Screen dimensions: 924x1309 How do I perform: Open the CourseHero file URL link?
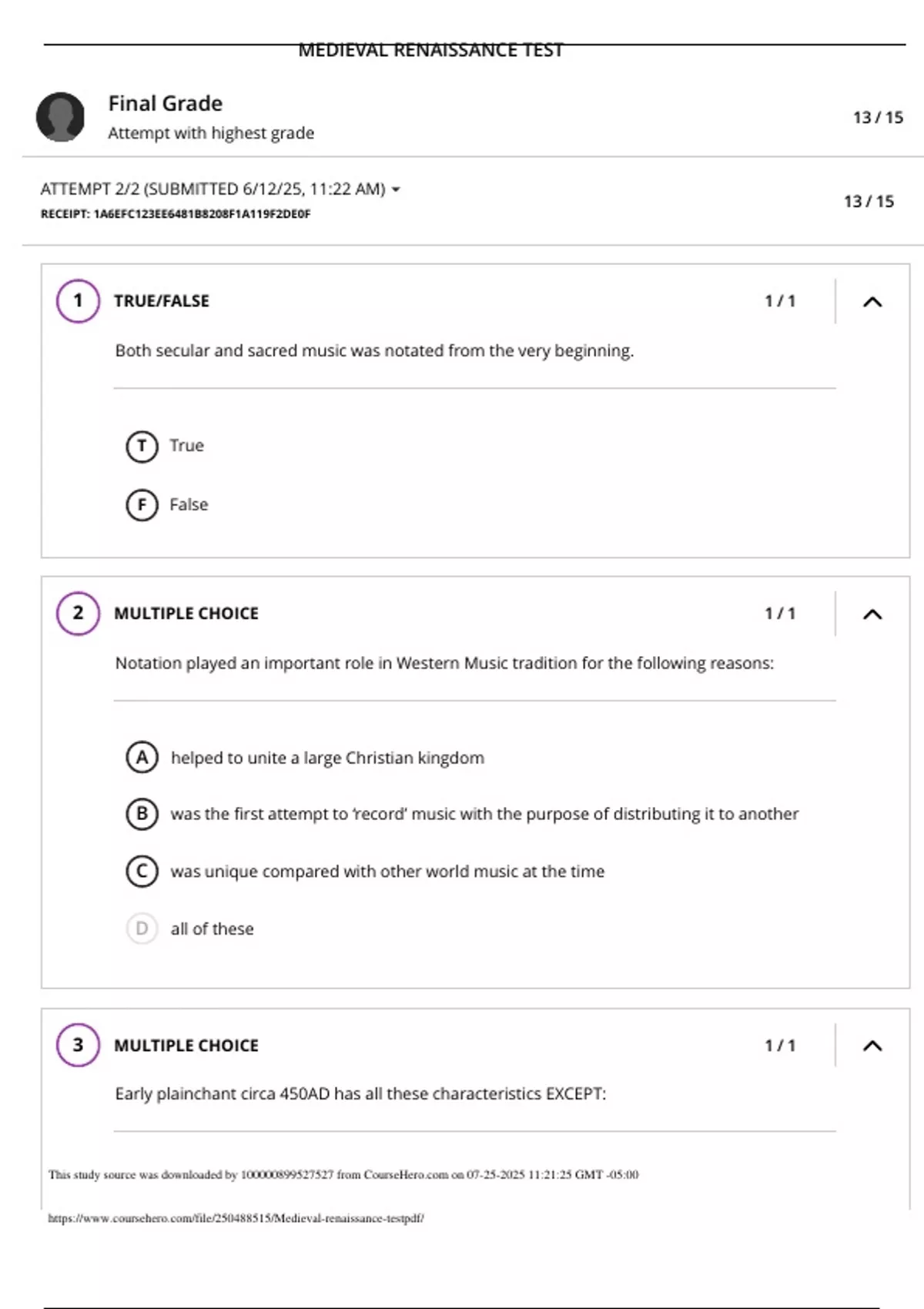(236, 1218)
